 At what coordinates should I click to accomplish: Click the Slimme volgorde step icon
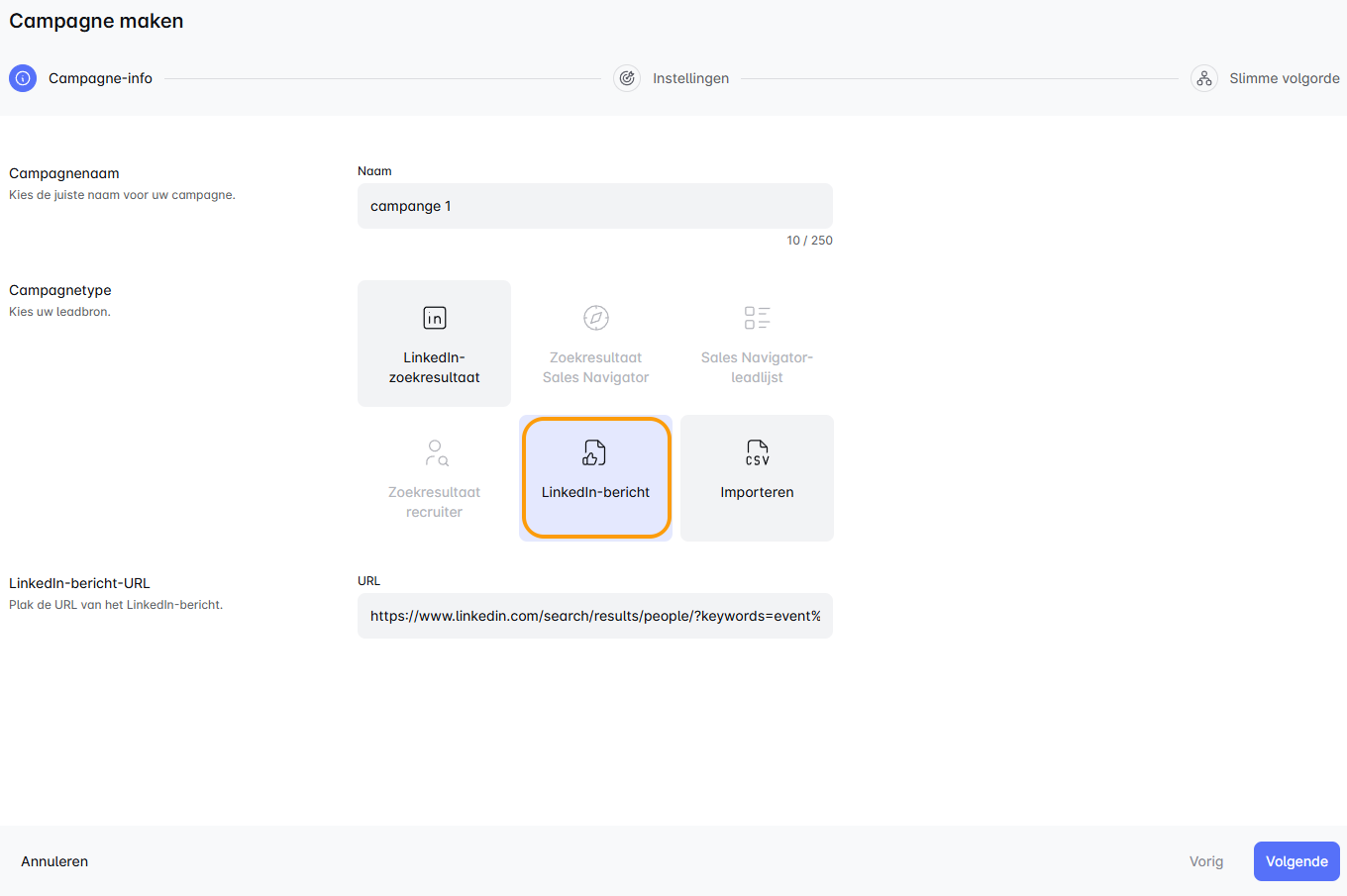tap(1203, 78)
